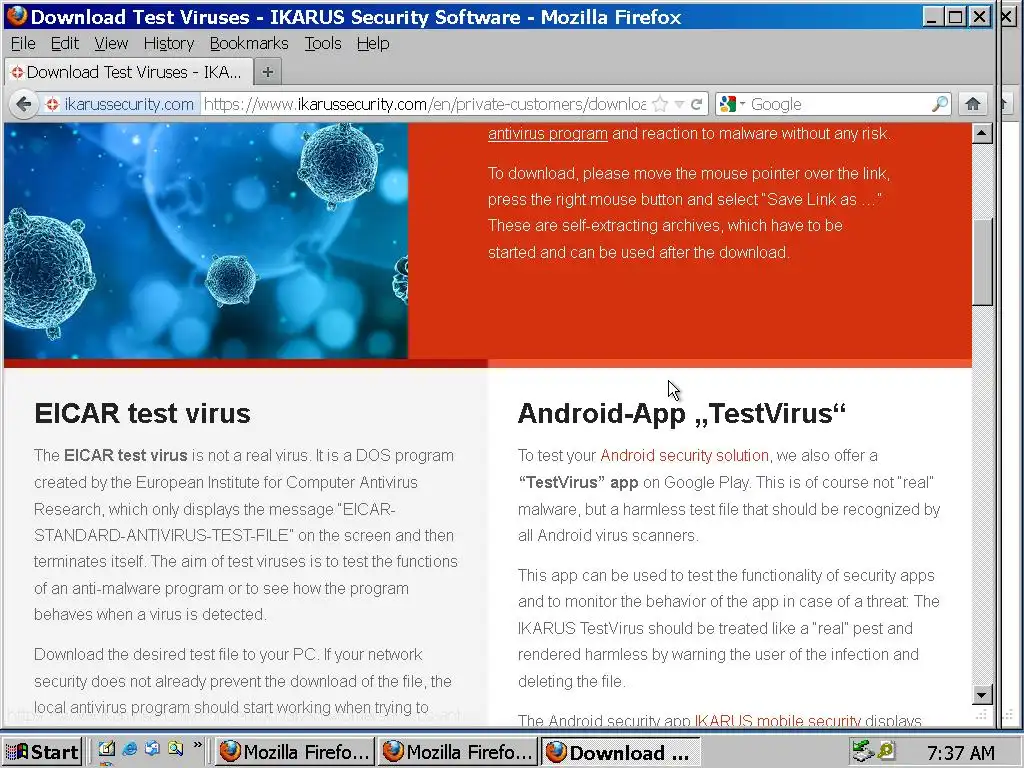
Task: Launch Internet Explorer from Quick Launch
Action: point(129,749)
